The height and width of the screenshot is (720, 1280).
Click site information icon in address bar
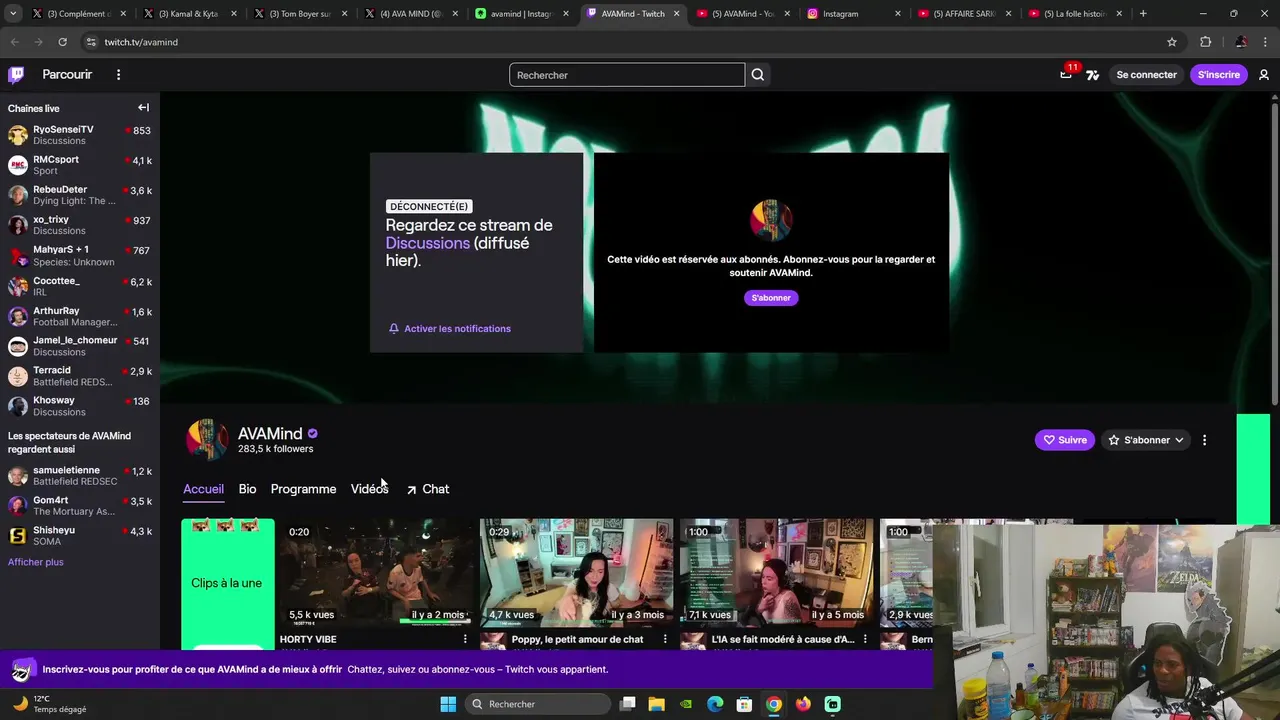[91, 42]
